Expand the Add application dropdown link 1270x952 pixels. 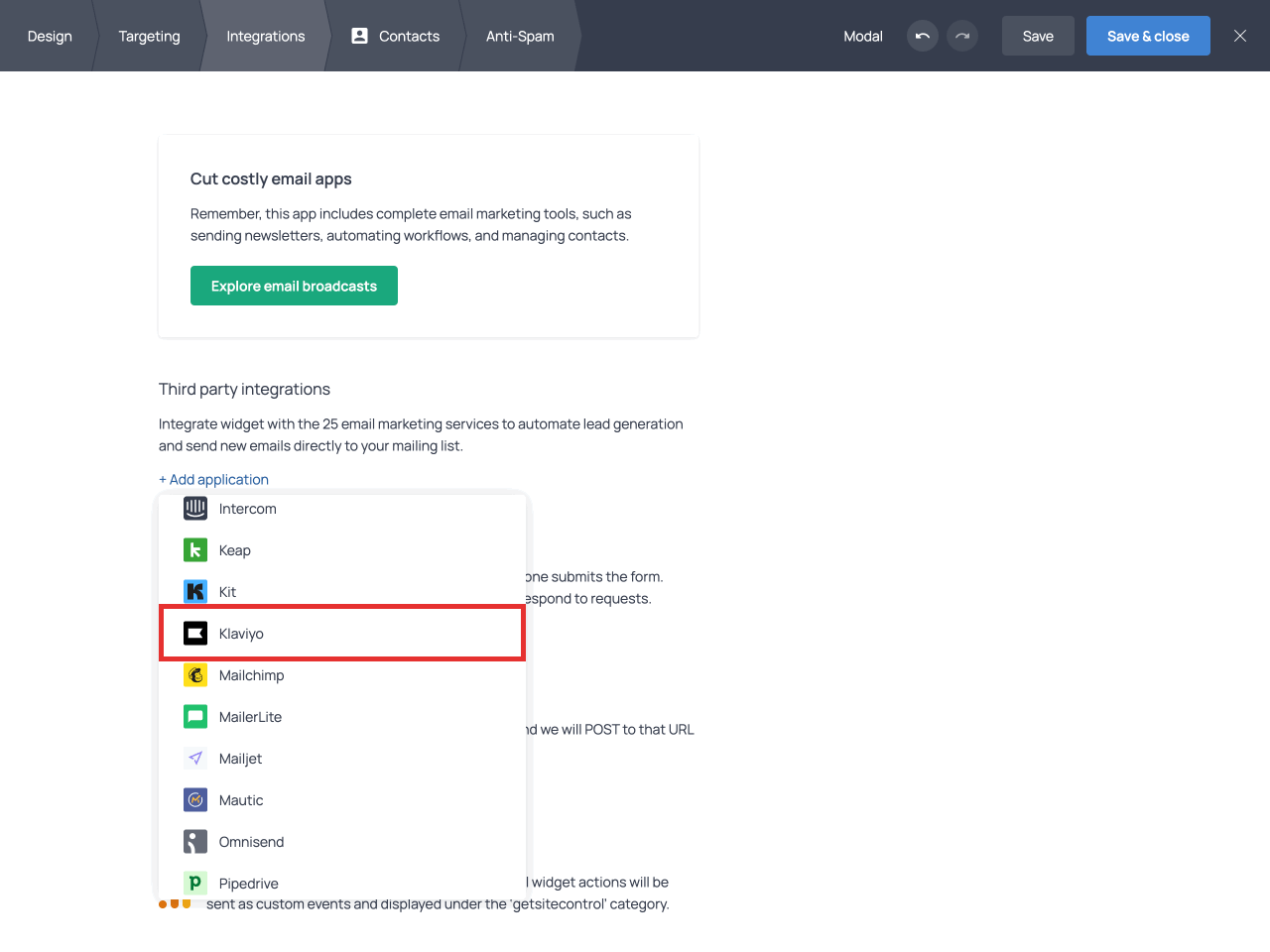[x=213, y=480]
